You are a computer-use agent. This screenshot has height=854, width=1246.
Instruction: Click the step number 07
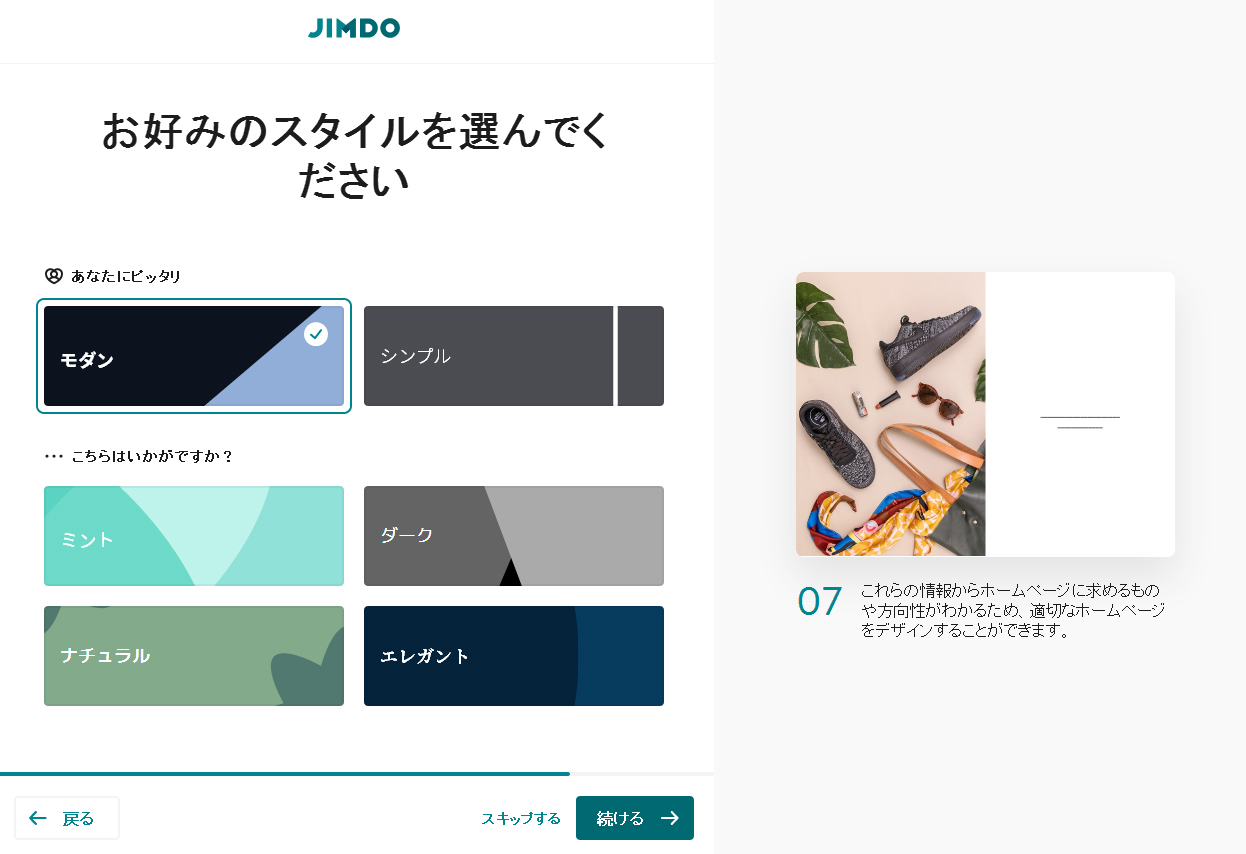tap(820, 601)
